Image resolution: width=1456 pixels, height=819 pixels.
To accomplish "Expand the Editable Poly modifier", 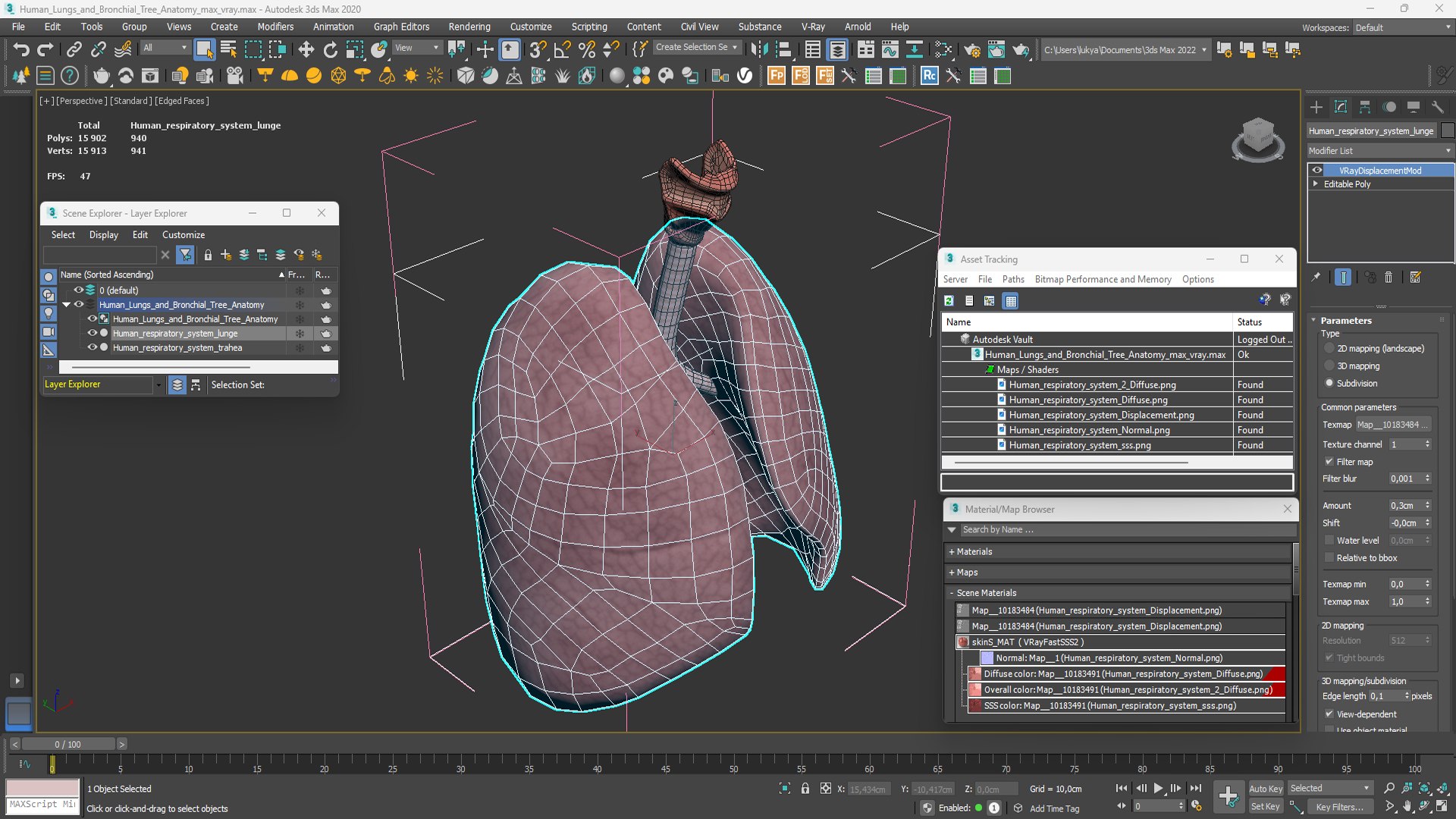I will click(1316, 184).
